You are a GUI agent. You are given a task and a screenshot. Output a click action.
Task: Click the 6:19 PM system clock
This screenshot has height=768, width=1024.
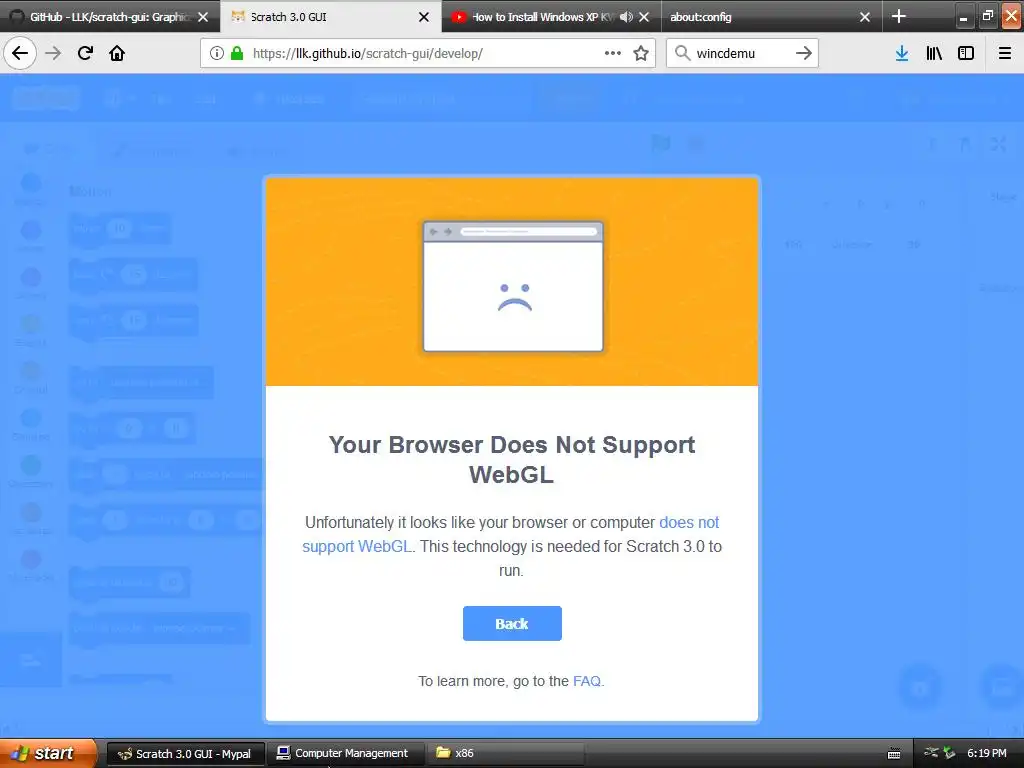point(987,754)
